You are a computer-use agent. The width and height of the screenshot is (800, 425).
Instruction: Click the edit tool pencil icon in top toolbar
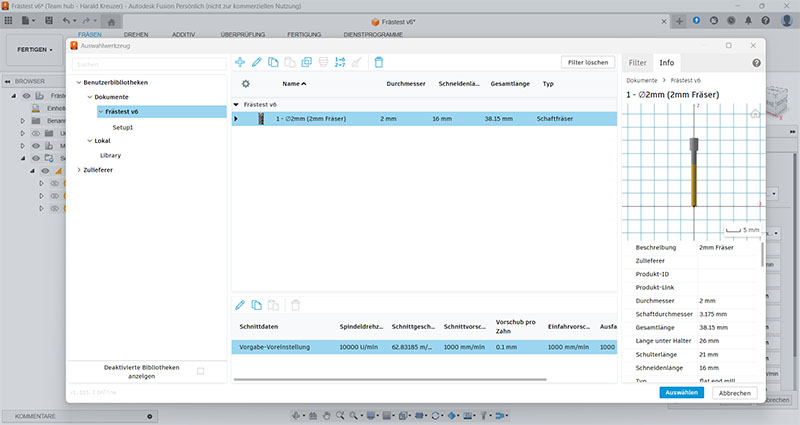pos(257,62)
